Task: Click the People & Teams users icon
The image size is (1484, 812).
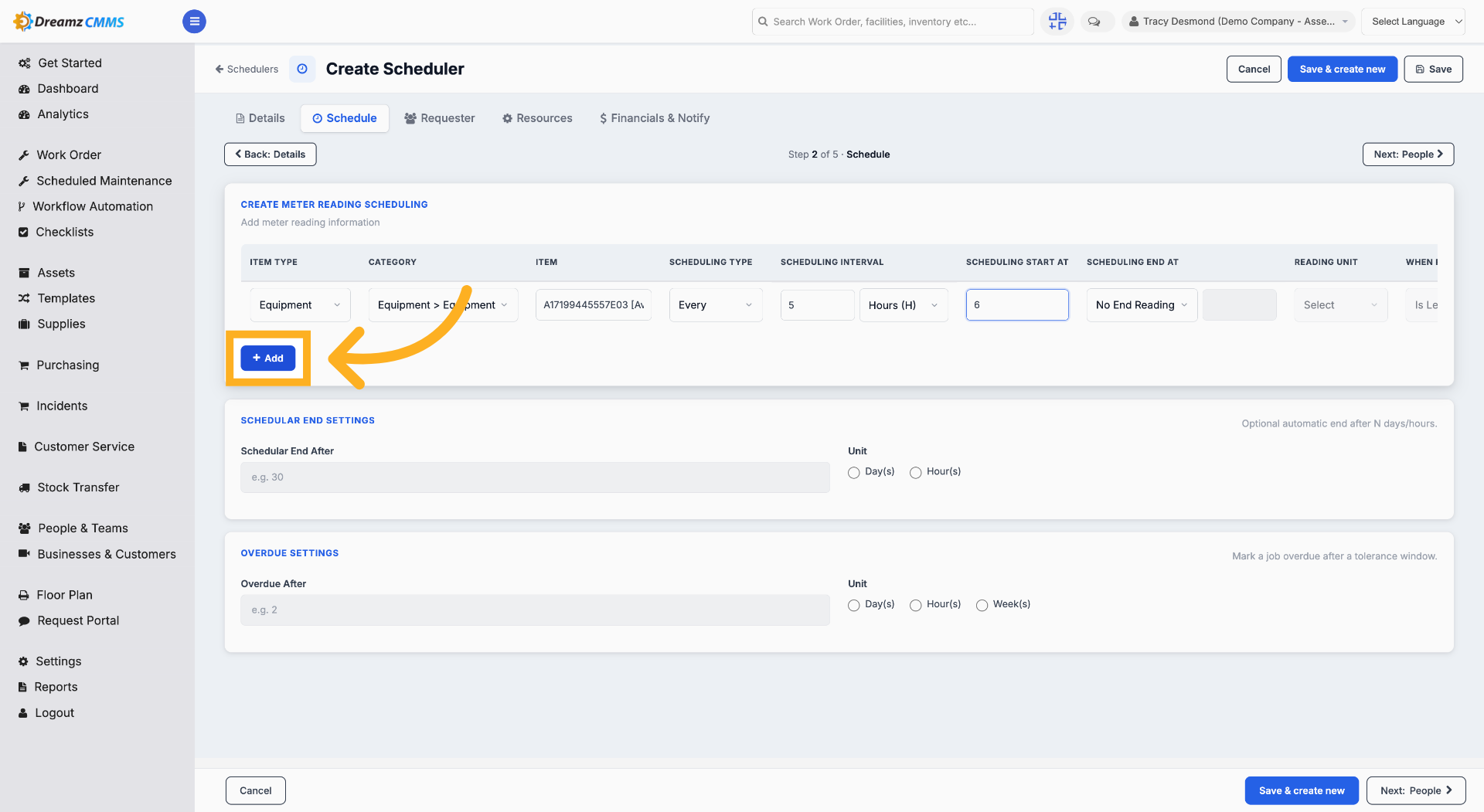Action: (x=24, y=528)
